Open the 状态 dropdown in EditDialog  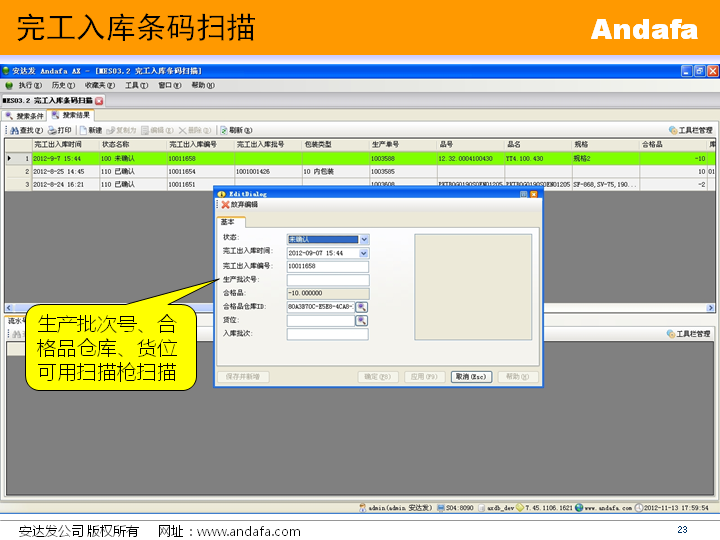click(364, 239)
